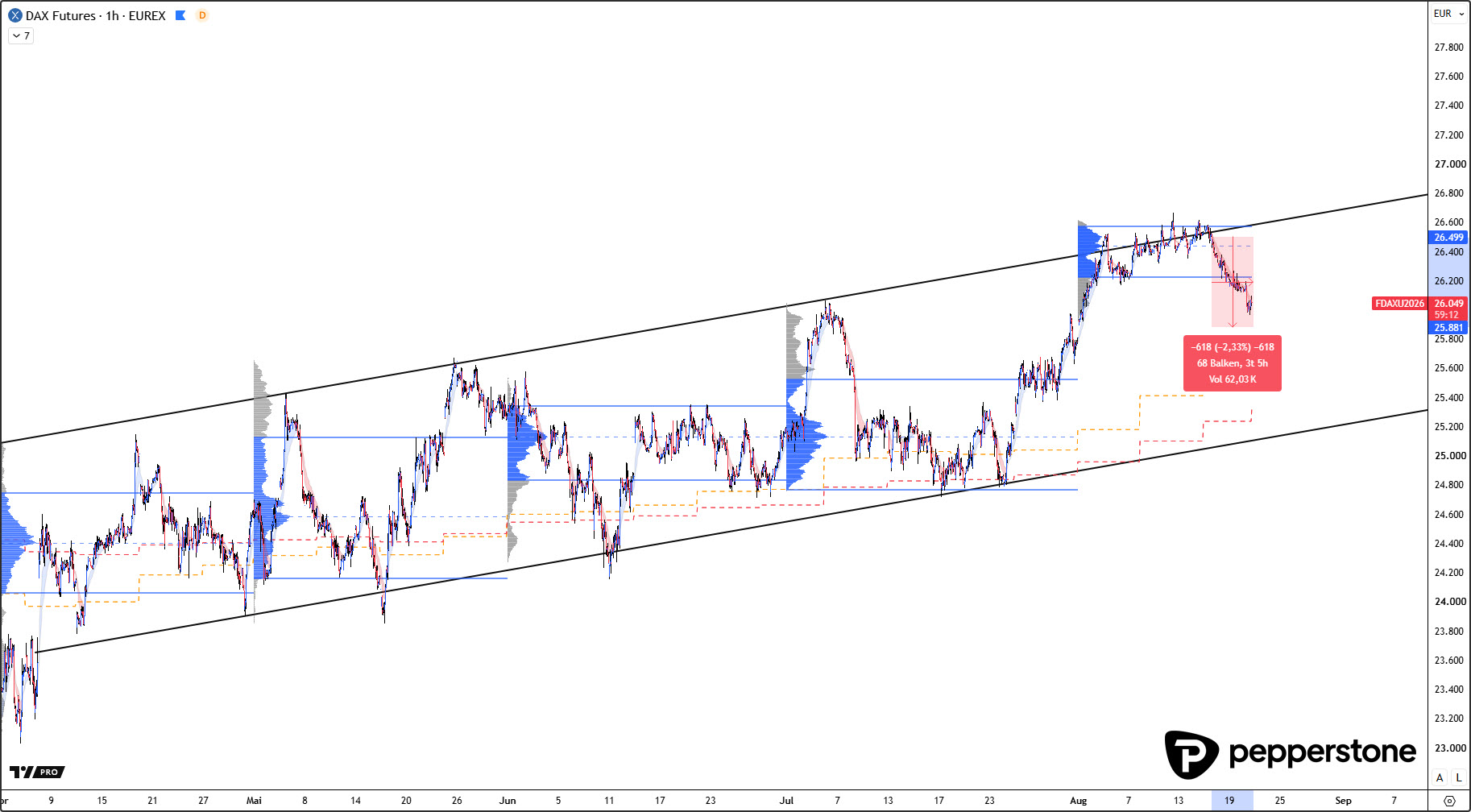The width and height of the screenshot is (1471, 812).
Task: Click date 5 on the time axis
Action: pos(558,801)
